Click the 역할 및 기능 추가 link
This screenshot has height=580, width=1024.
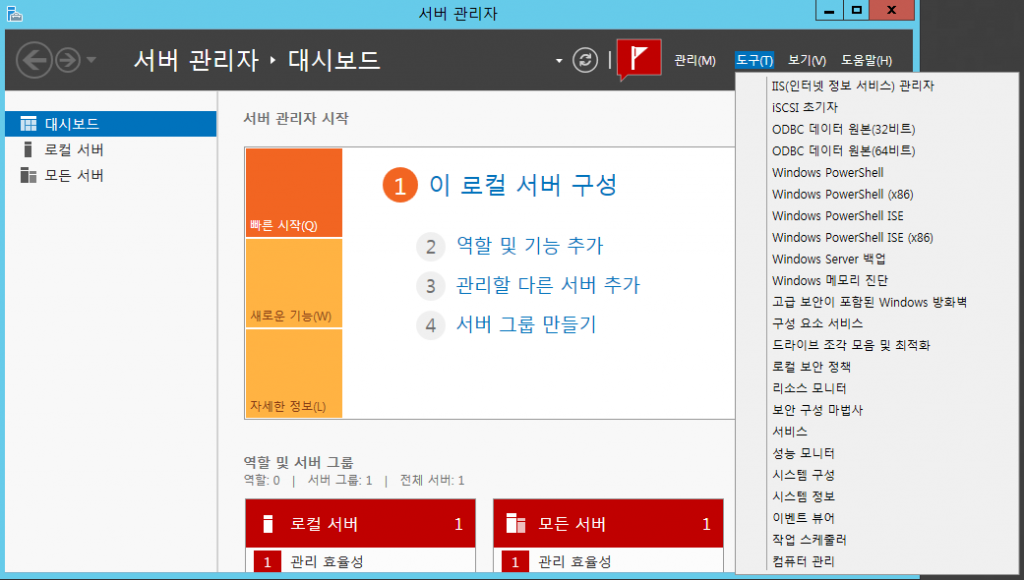pyautogui.click(x=529, y=246)
